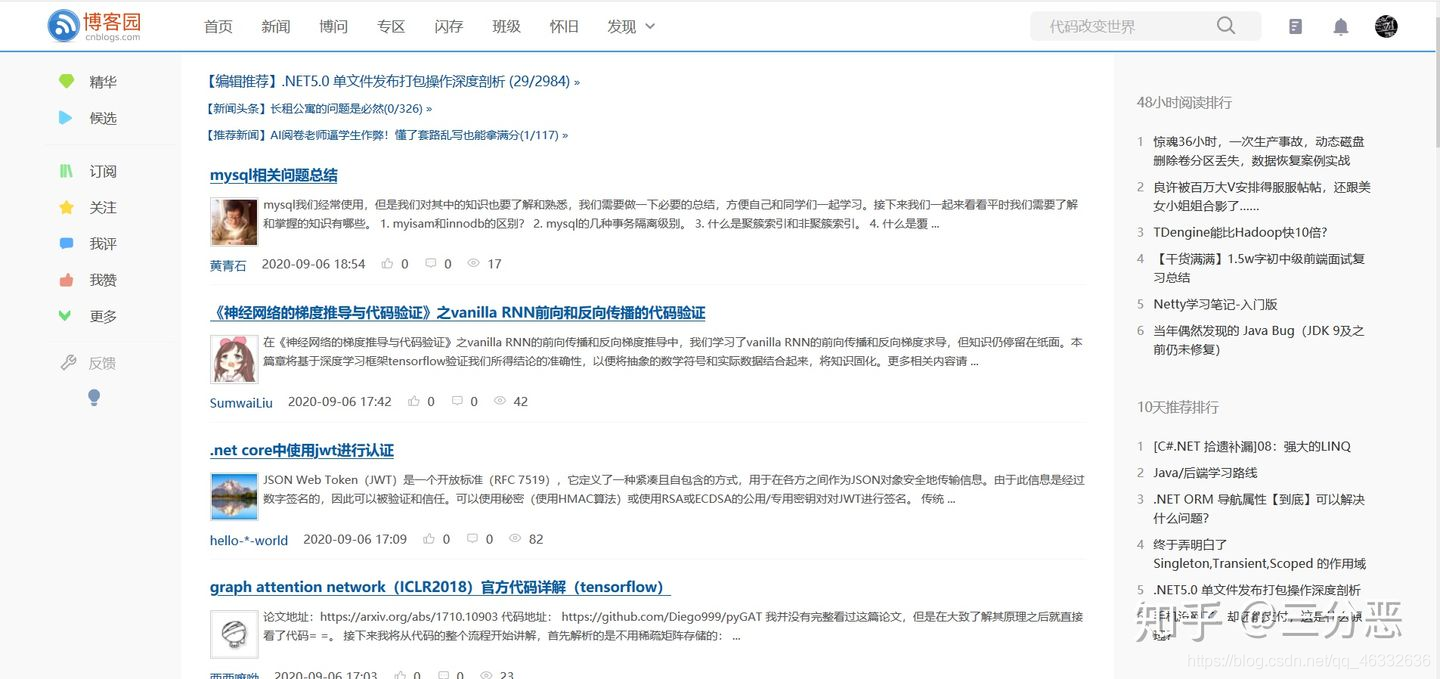The height and width of the screenshot is (679, 1440).
Task: Open ranking item 惊魂36小时 article
Action: (1259, 151)
